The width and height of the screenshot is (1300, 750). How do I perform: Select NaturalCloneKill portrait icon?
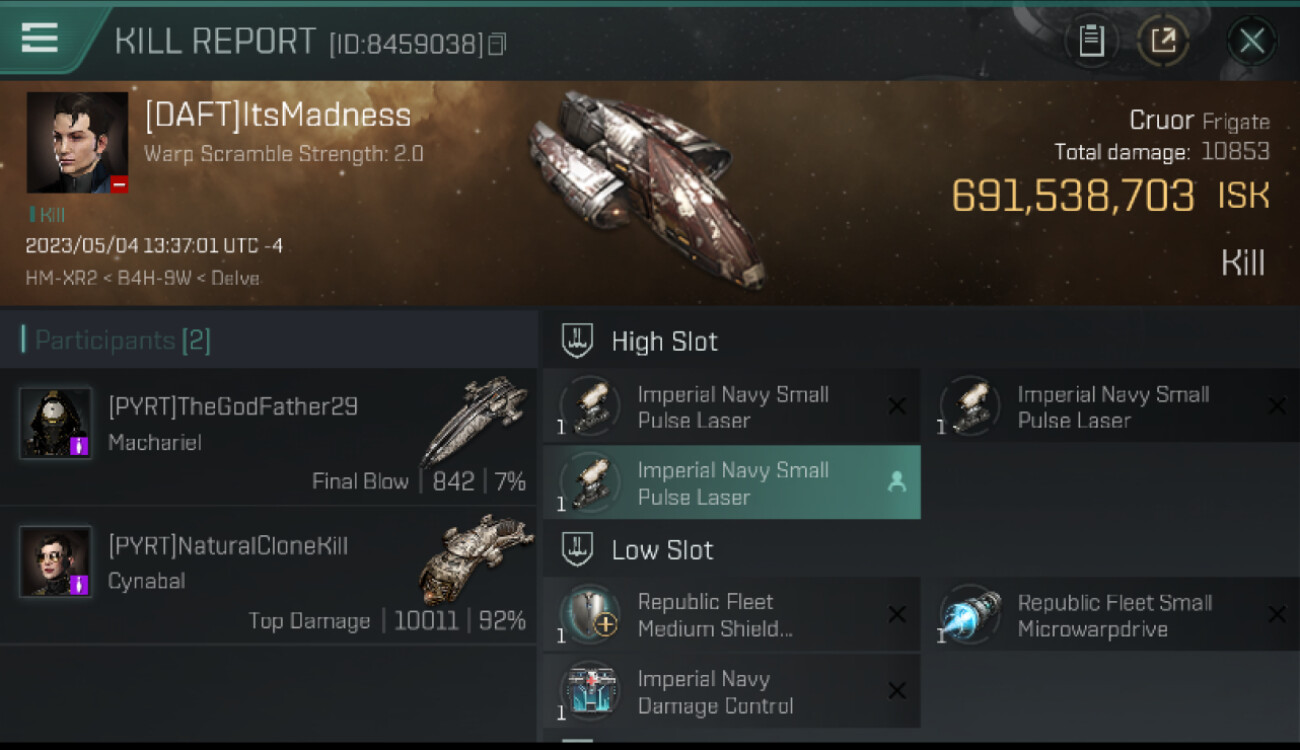(x=56, y=562)
